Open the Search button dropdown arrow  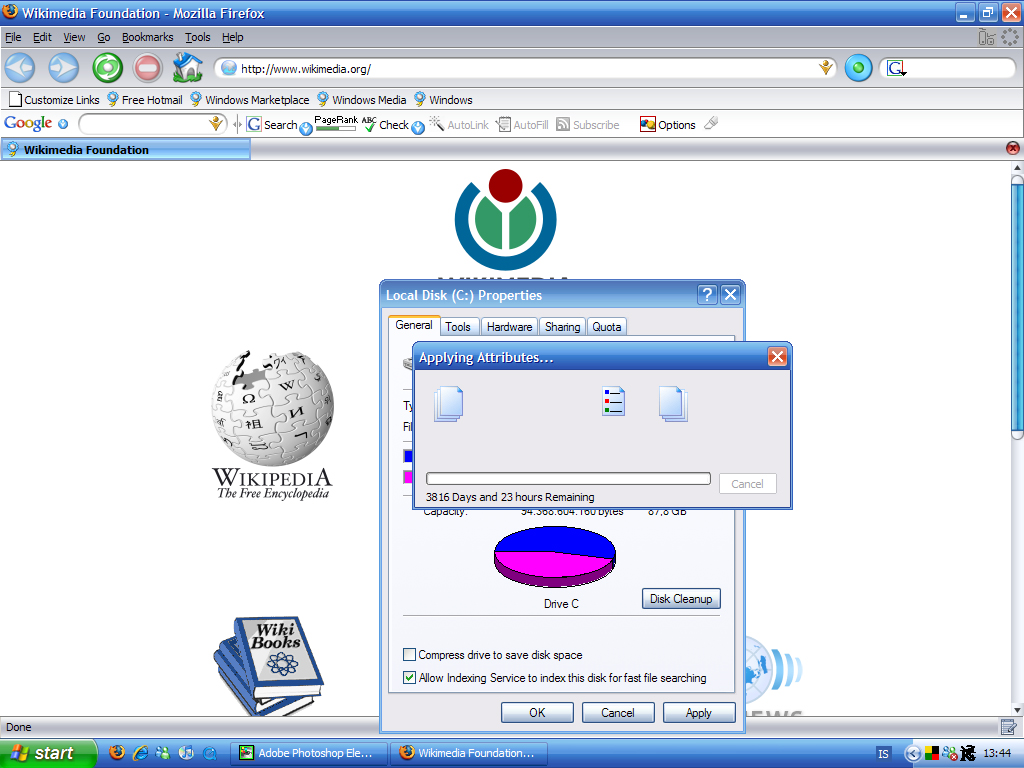click(305, 128)
